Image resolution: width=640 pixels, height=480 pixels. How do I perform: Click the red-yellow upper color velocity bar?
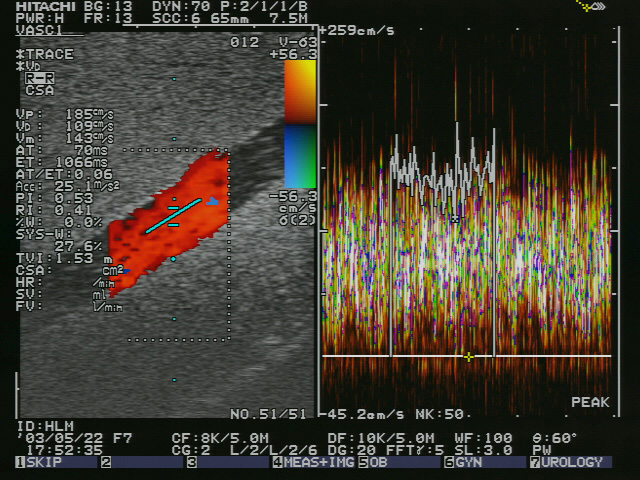[x=299, y=91]
